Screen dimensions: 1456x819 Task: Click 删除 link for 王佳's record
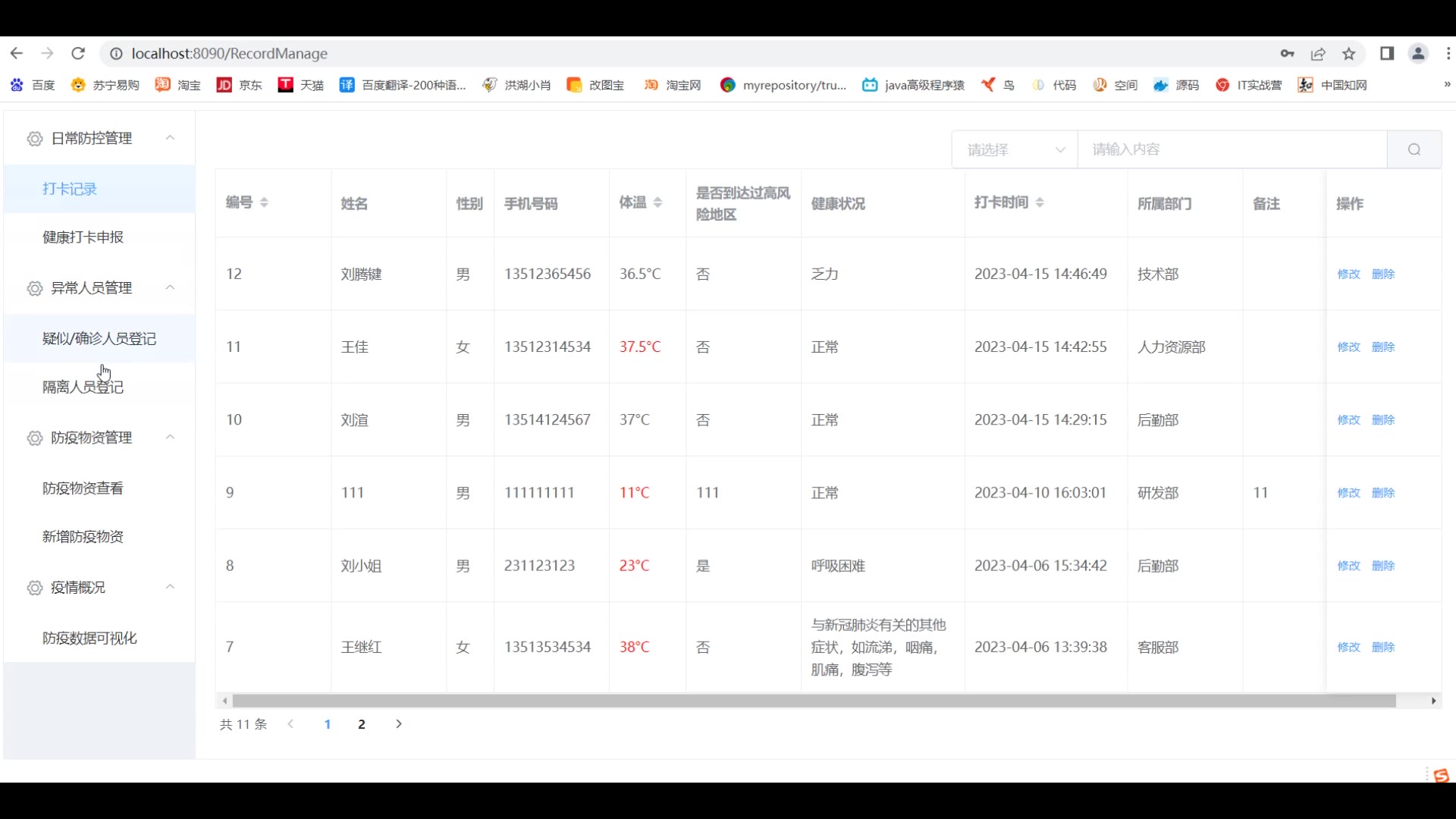point(1383,347)
